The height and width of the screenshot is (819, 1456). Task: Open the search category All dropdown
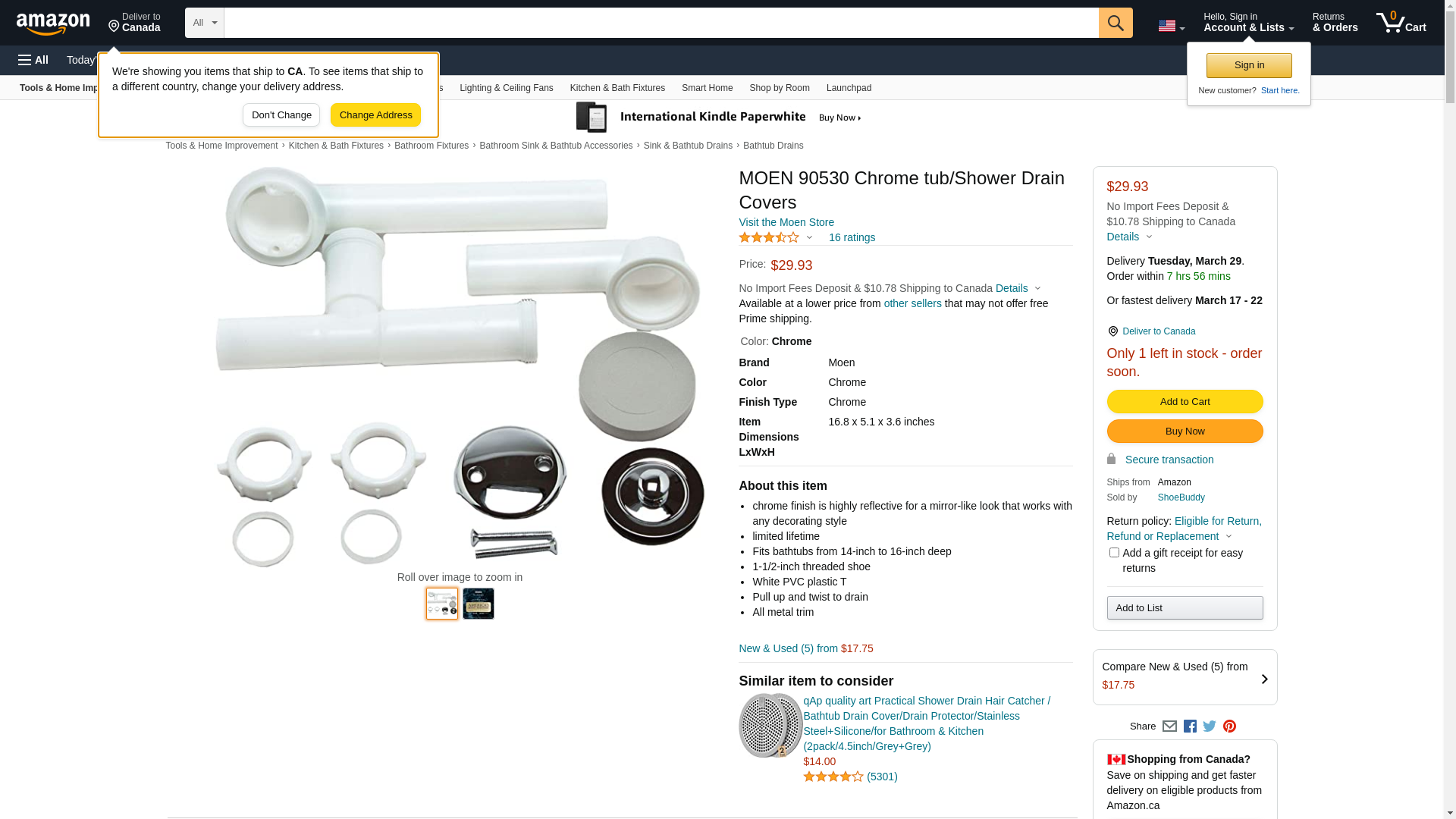tap(205, 23)
